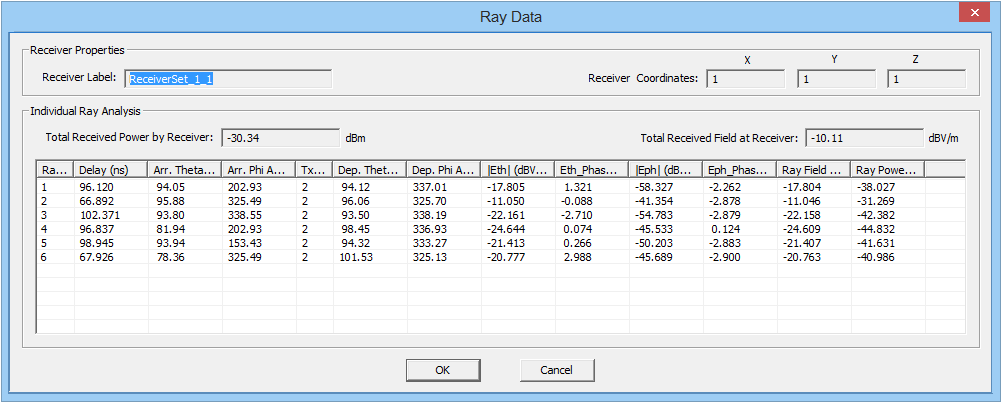Click the |Eth| (dBV) column header
This screenshot has height=404, width=1002.
pos(517,170)
